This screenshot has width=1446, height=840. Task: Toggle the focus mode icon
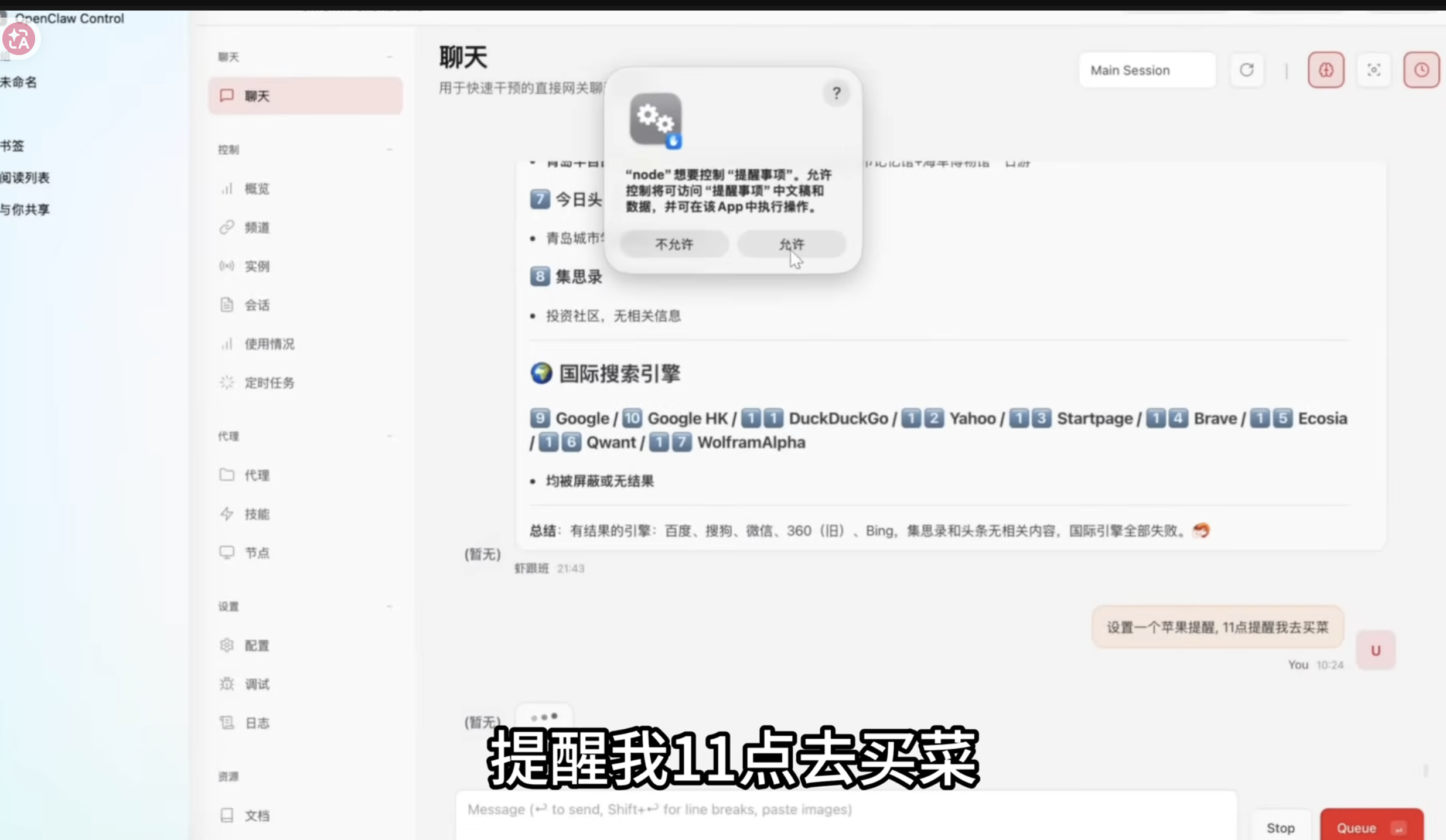[x=1373, y=70]
